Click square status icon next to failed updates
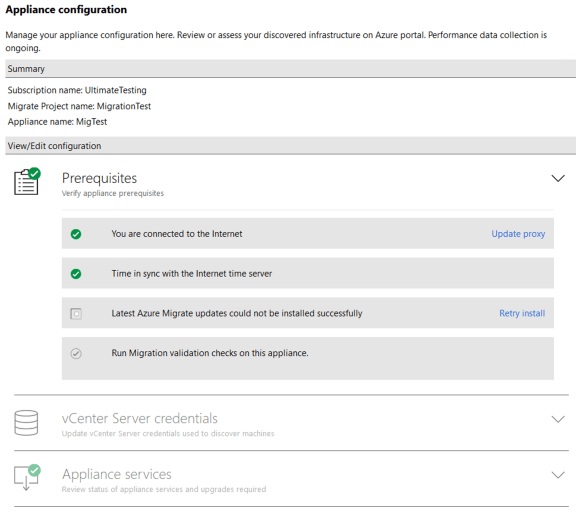Screen dimensions: 576x514 point(76,313)
